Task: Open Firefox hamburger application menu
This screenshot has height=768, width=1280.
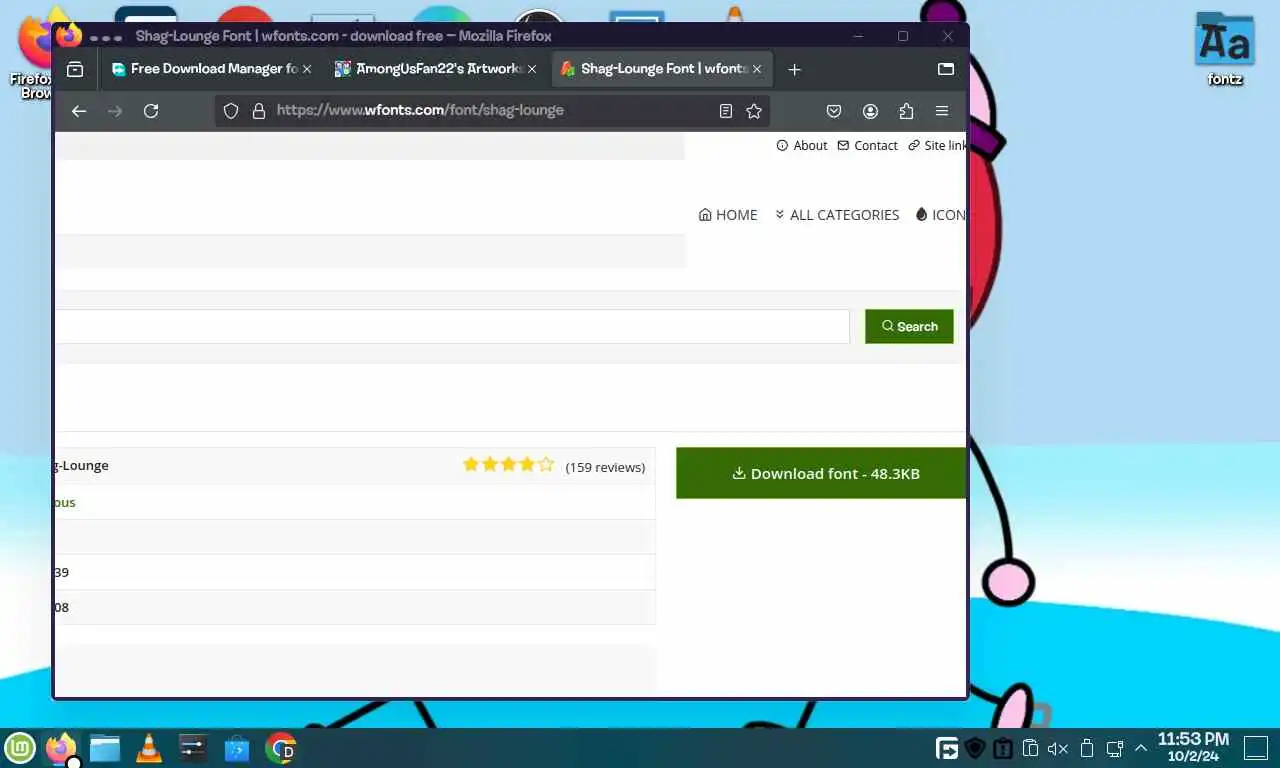Action: (942, 111)
